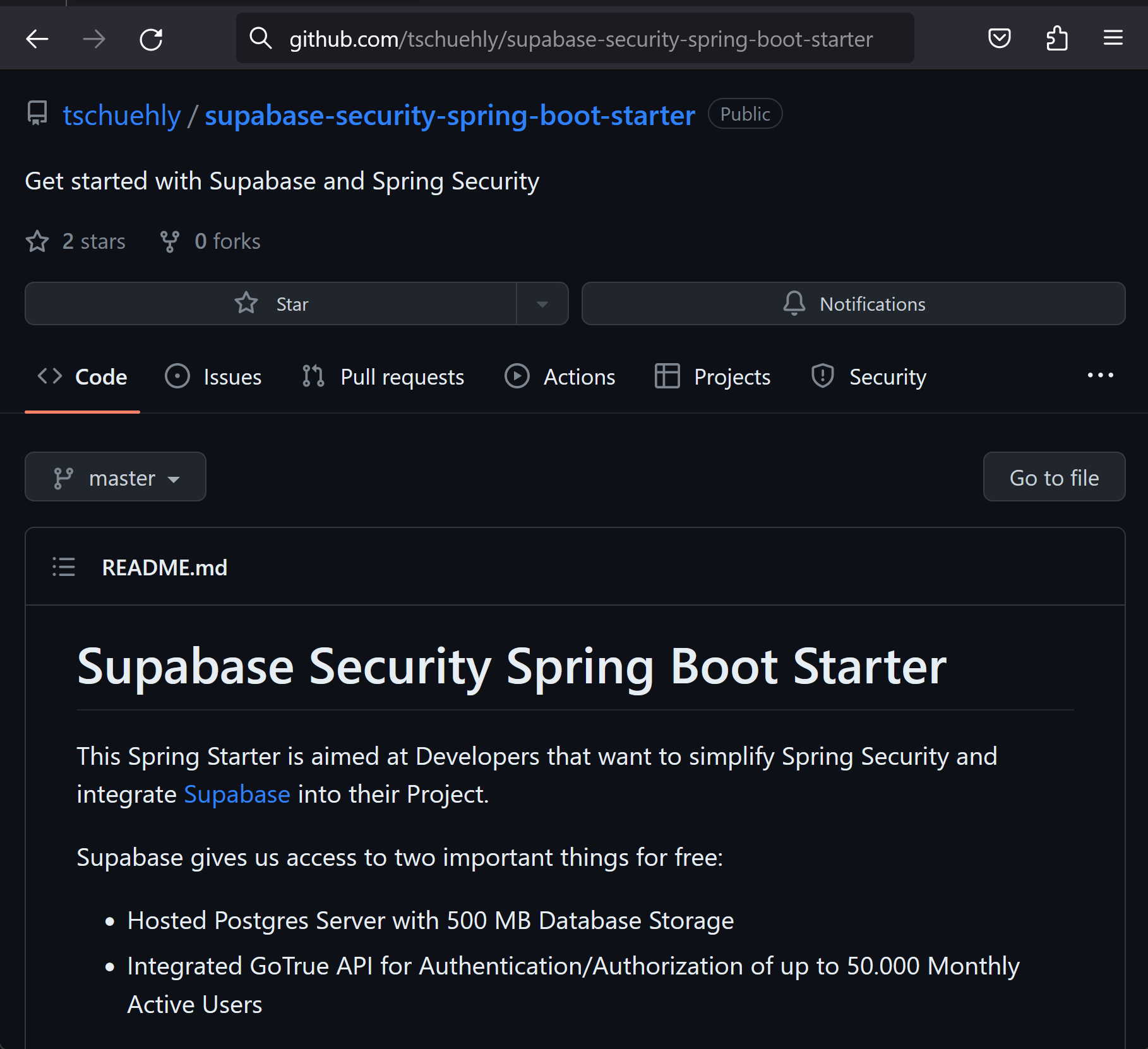Image resolution: width=1148 pixels, height=1049 pixels.
Task: Go forward to the next page
Action: (94, 39)
